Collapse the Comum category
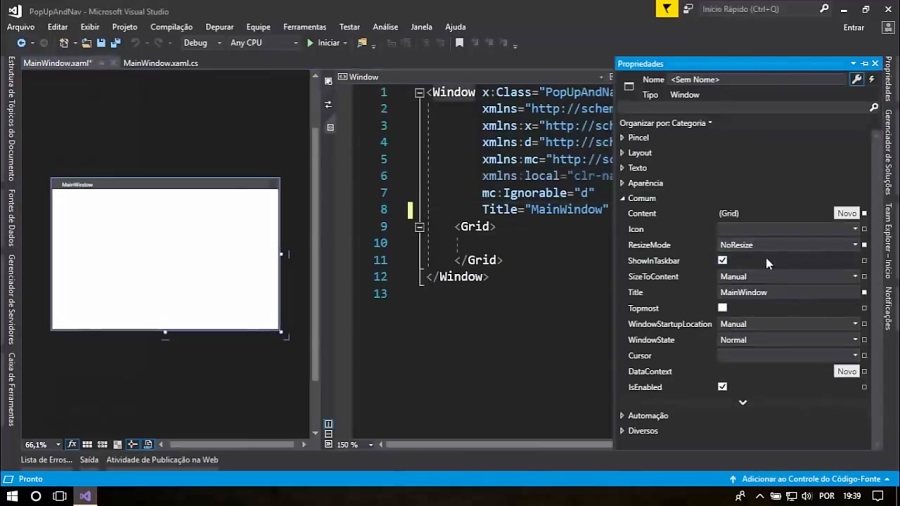This screenshot has width=900, height=506. tap(622, 198)
